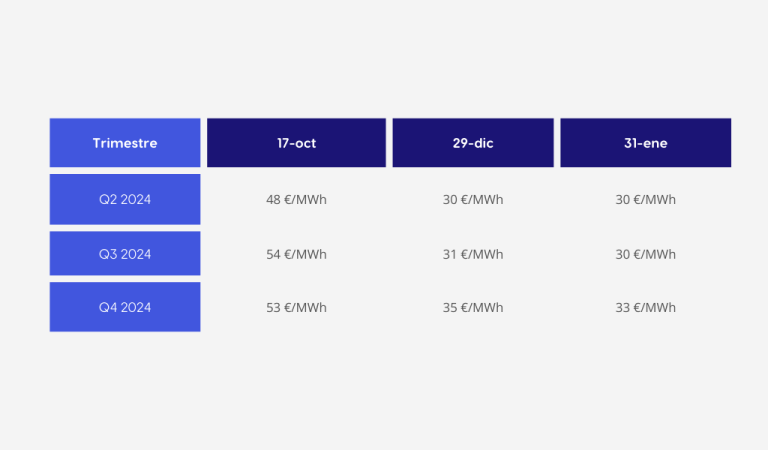Select the 29-dic column header
Viewport: 768px width, 450px height.
pos(473,143)
